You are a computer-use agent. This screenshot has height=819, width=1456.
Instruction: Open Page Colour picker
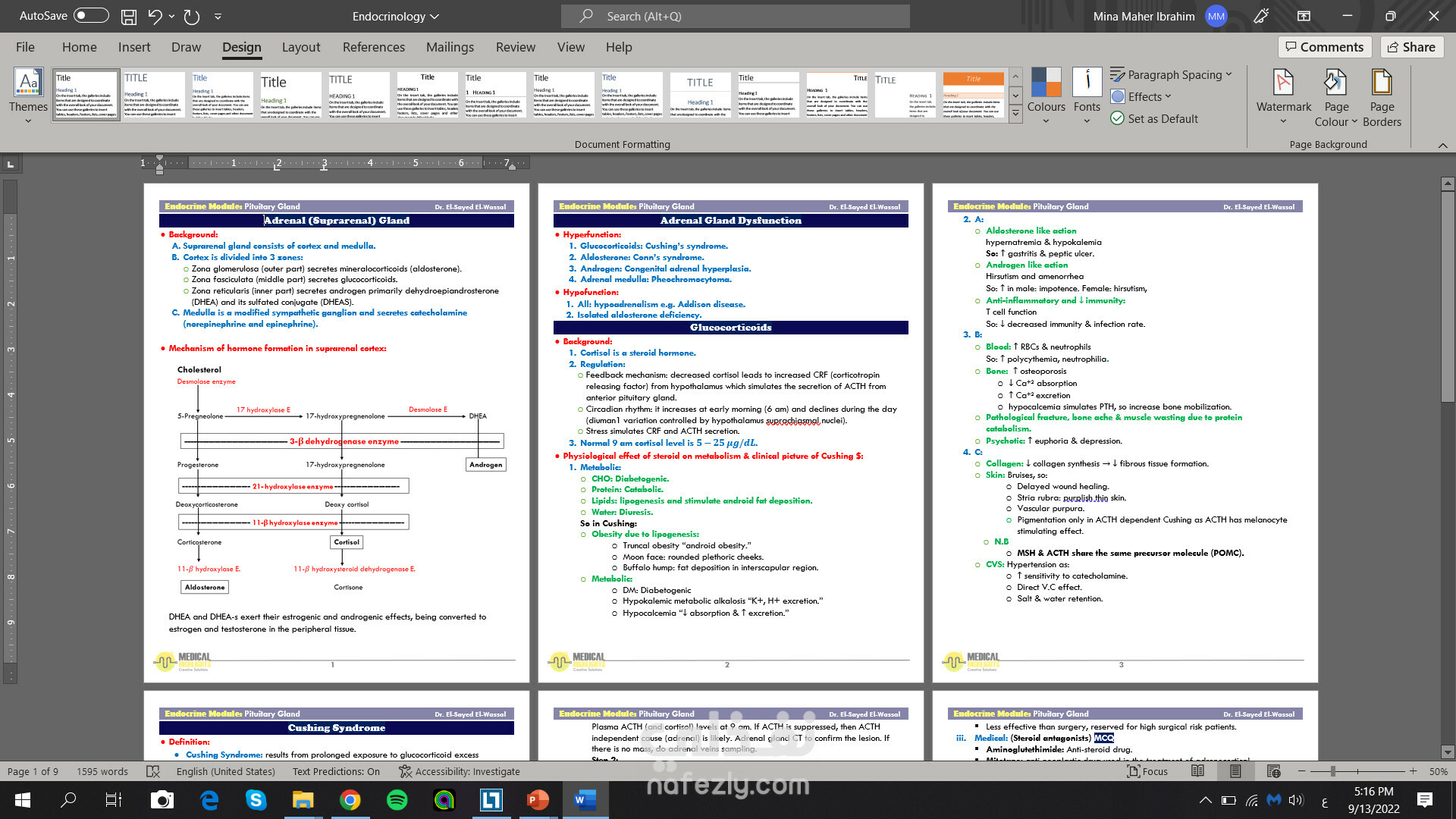click(x=1336, y=97)
